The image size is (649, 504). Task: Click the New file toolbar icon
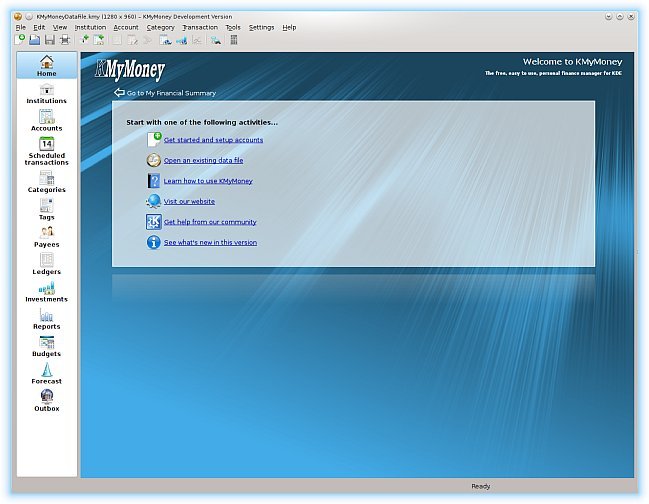coord(19,40)
